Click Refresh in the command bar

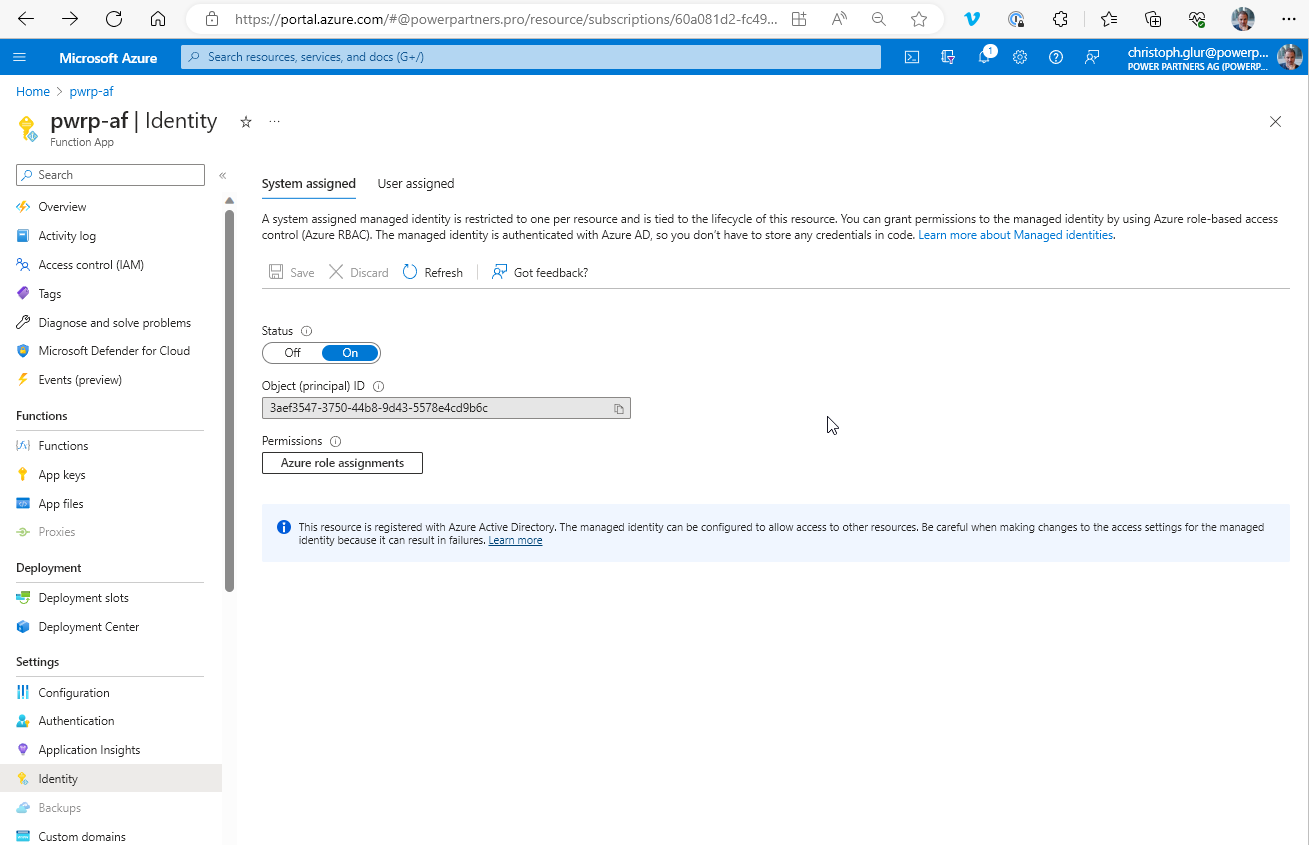[x=433, y=272]
